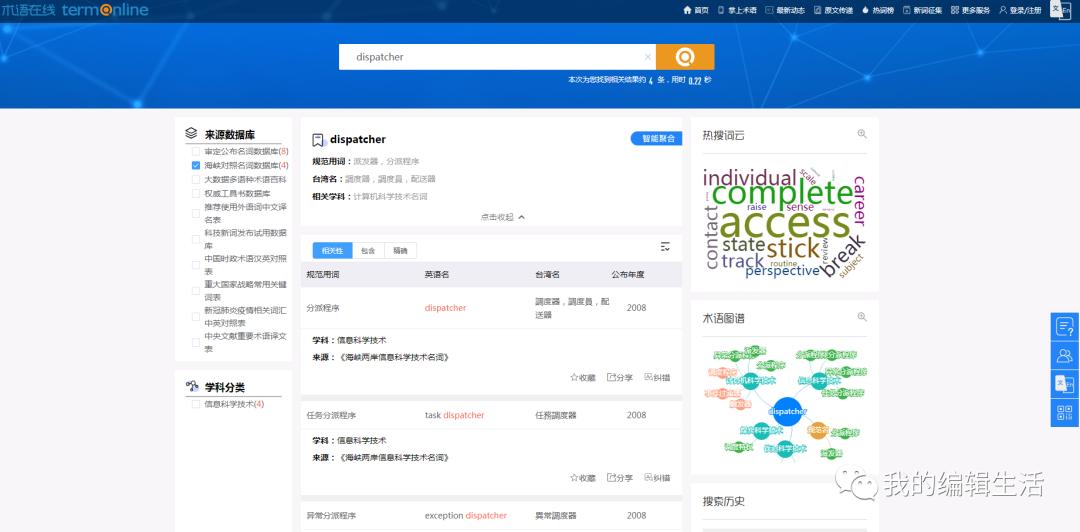Viewport: 1080px width, 532px height.
Task: Click the 公布年度 column header
Action: (627, 274)
